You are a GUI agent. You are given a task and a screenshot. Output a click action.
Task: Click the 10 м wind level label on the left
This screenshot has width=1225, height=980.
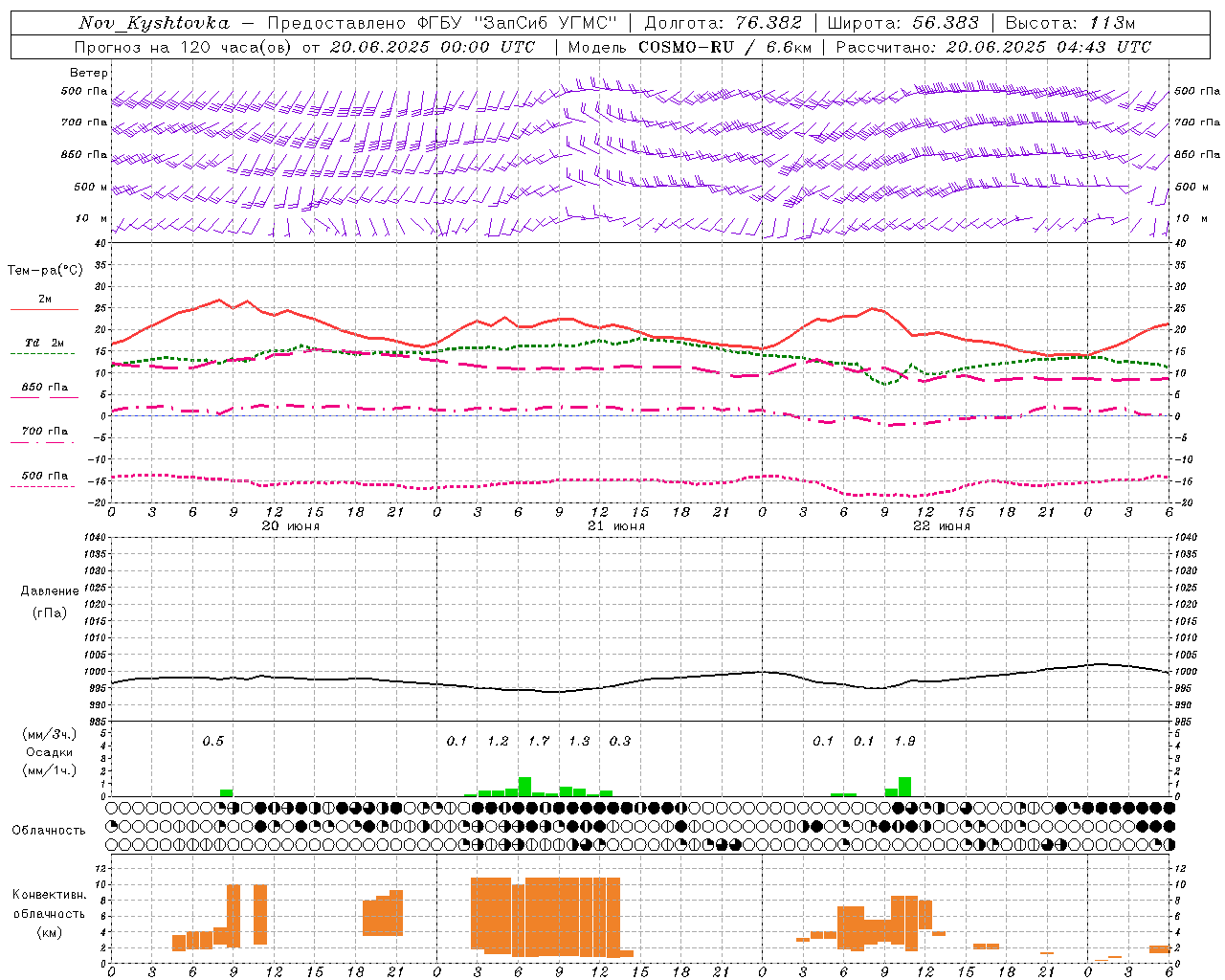tap(92, 218)
